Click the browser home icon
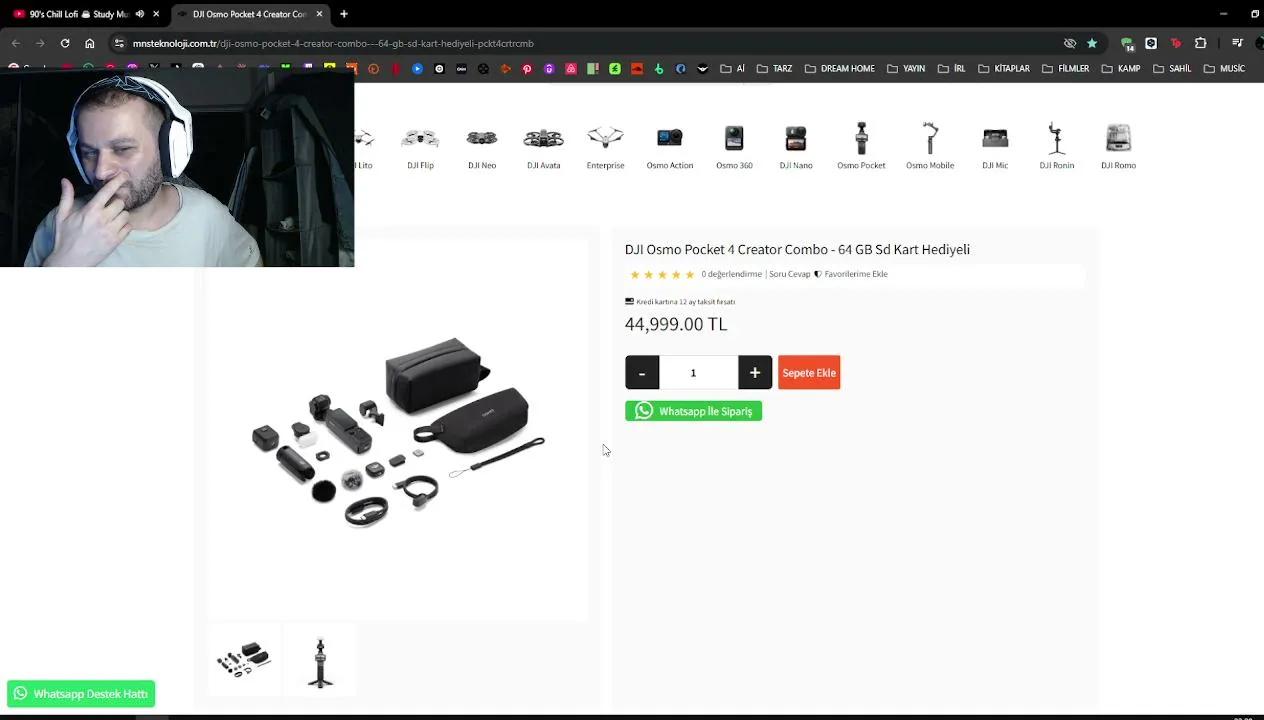1264x720 pixels. click(90, 43)
